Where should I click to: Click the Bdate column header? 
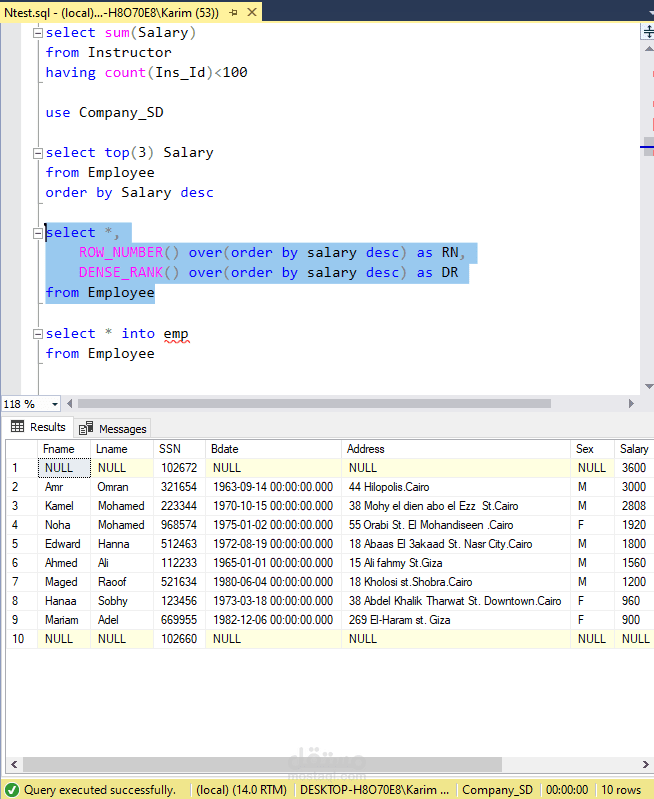point(273,449)
